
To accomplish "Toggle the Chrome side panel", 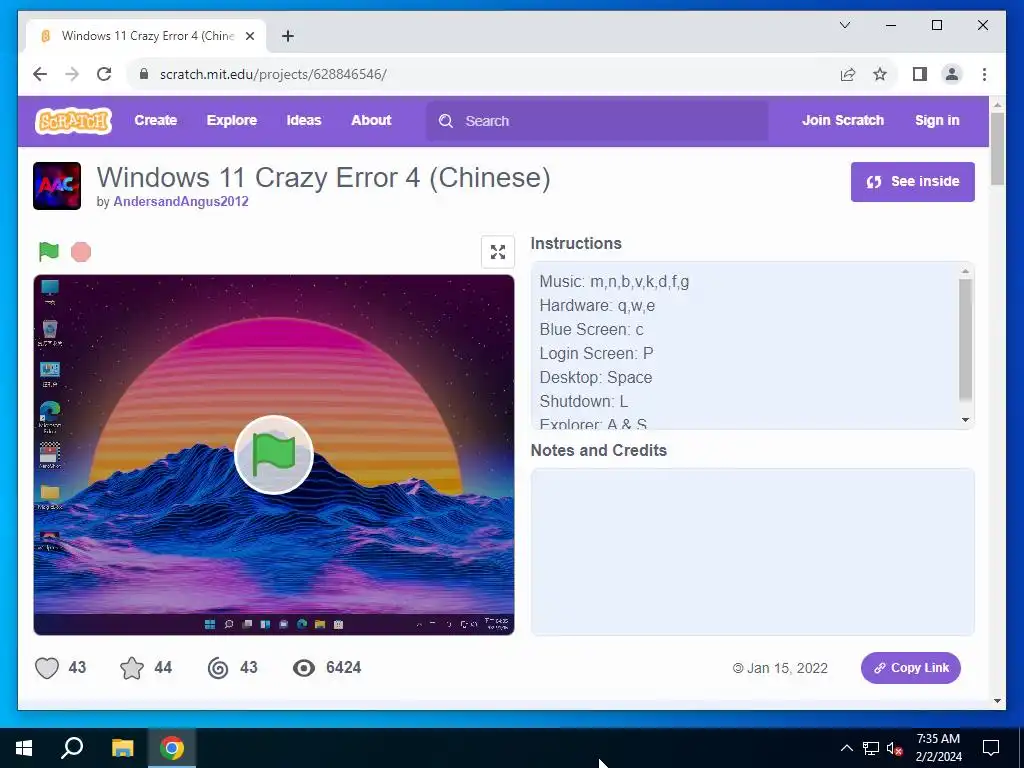I will (920, 74).
